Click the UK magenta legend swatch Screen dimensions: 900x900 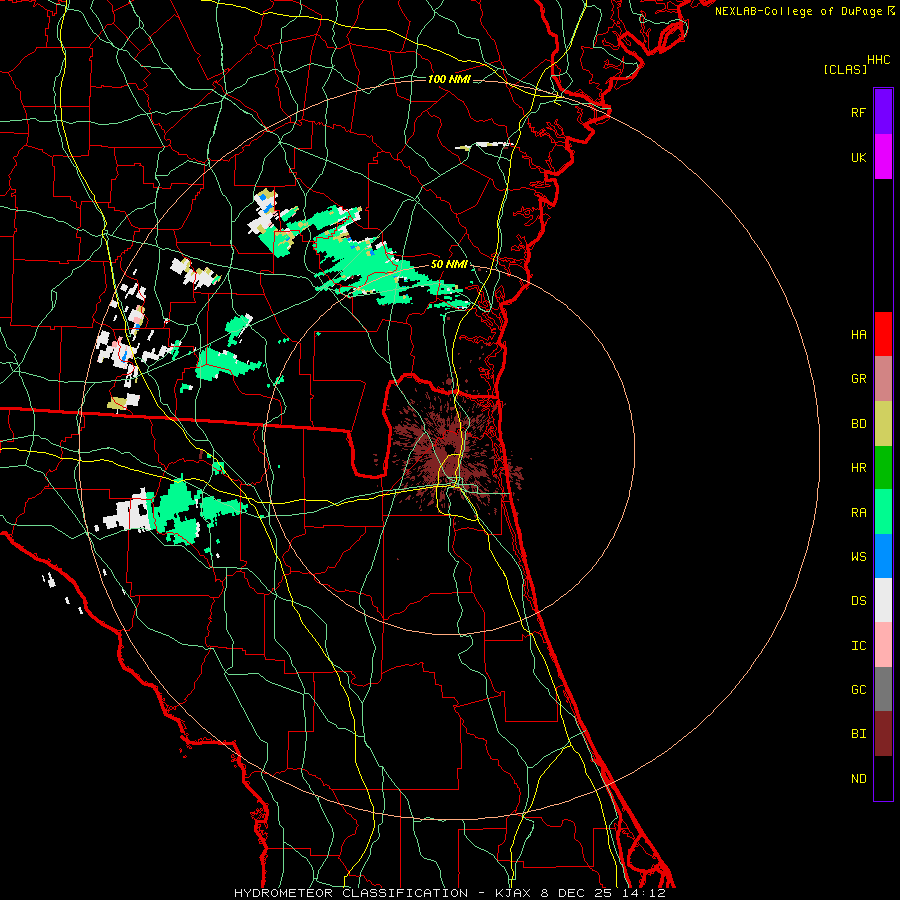tap(883, 157)
